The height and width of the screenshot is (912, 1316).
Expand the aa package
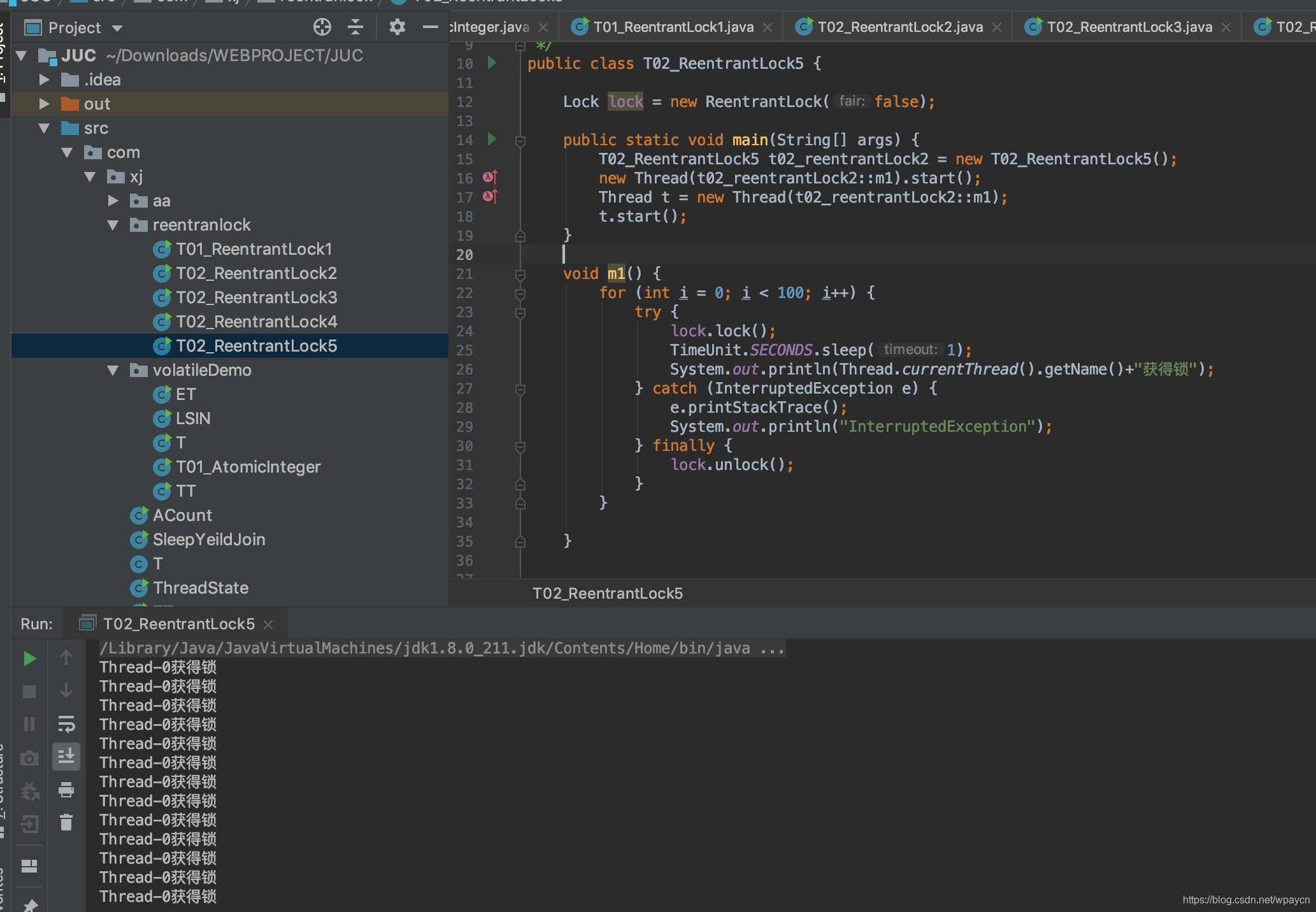pyautogui.click(x=113, y=201)
